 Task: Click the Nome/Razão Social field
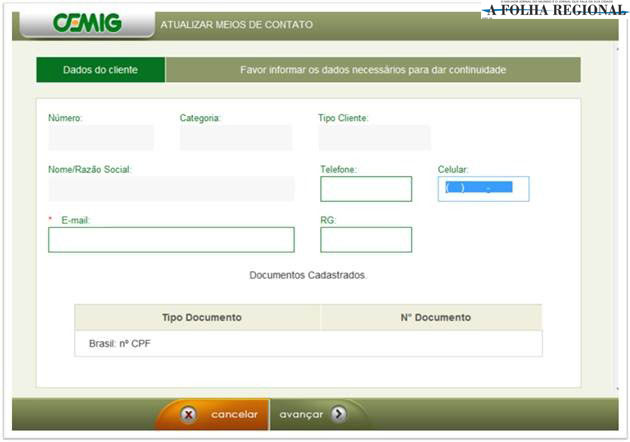[171, 189]
